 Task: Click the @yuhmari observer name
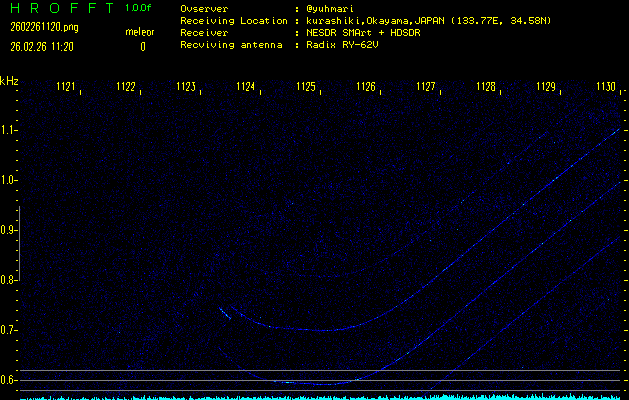[x=338, y=8]
